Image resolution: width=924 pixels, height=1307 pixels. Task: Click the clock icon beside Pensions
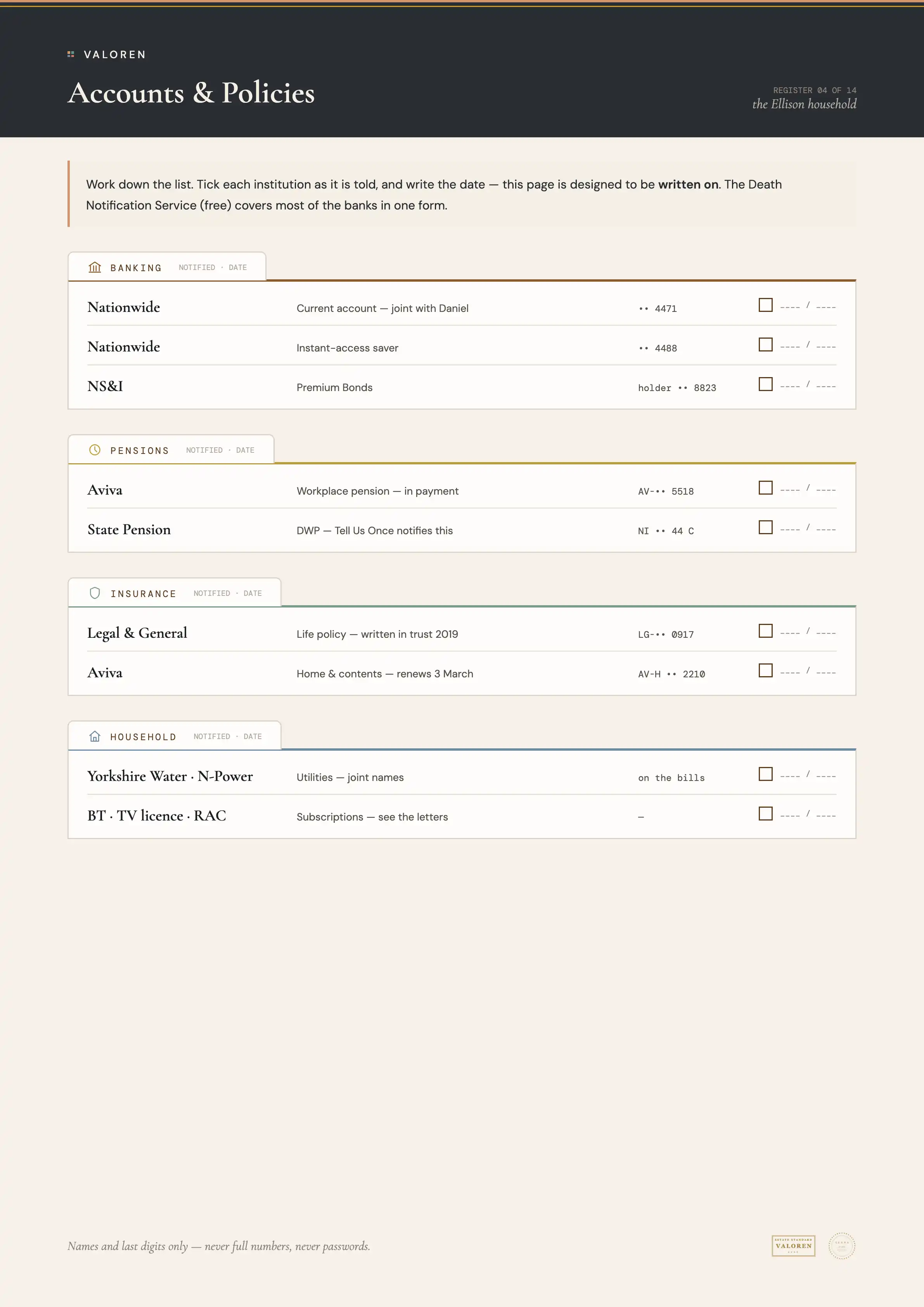tap(95, 450)
